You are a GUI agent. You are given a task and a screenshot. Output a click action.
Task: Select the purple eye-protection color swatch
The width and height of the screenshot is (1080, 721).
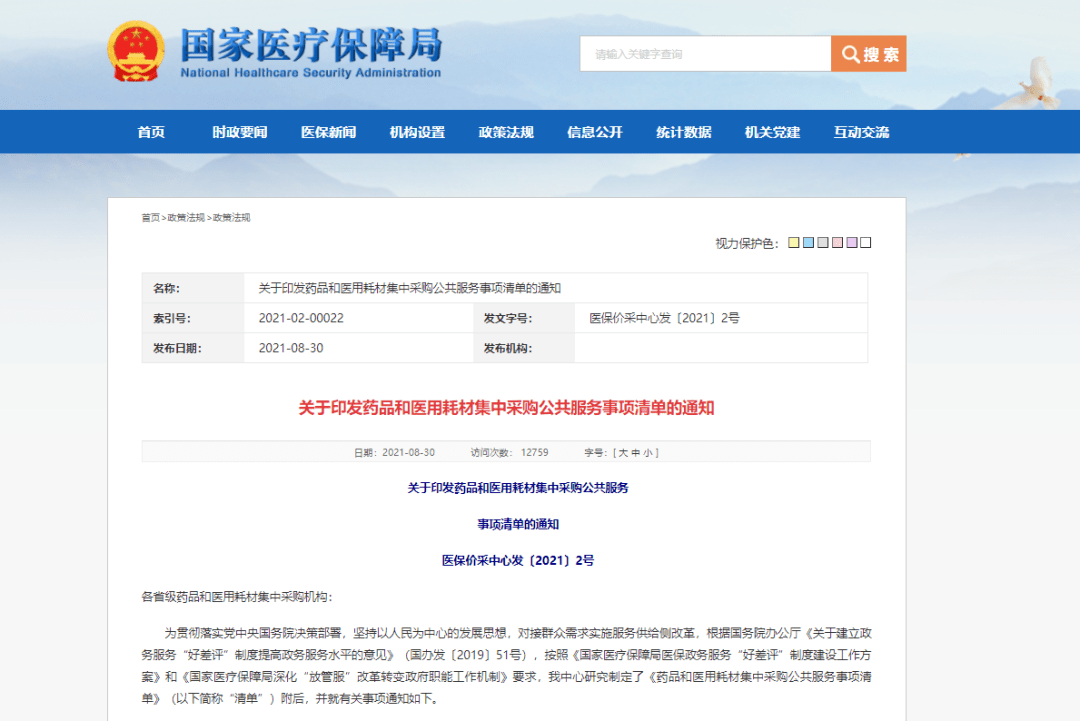point(852,242)
